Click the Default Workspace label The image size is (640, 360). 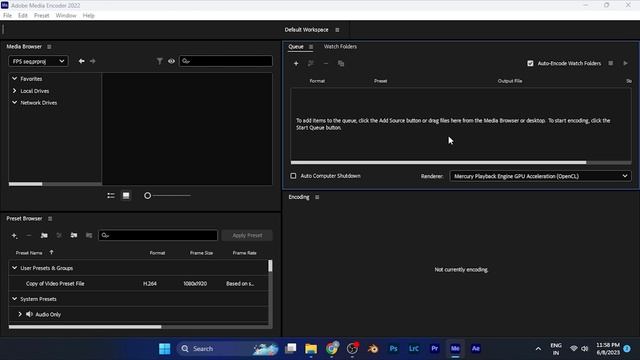306,30
